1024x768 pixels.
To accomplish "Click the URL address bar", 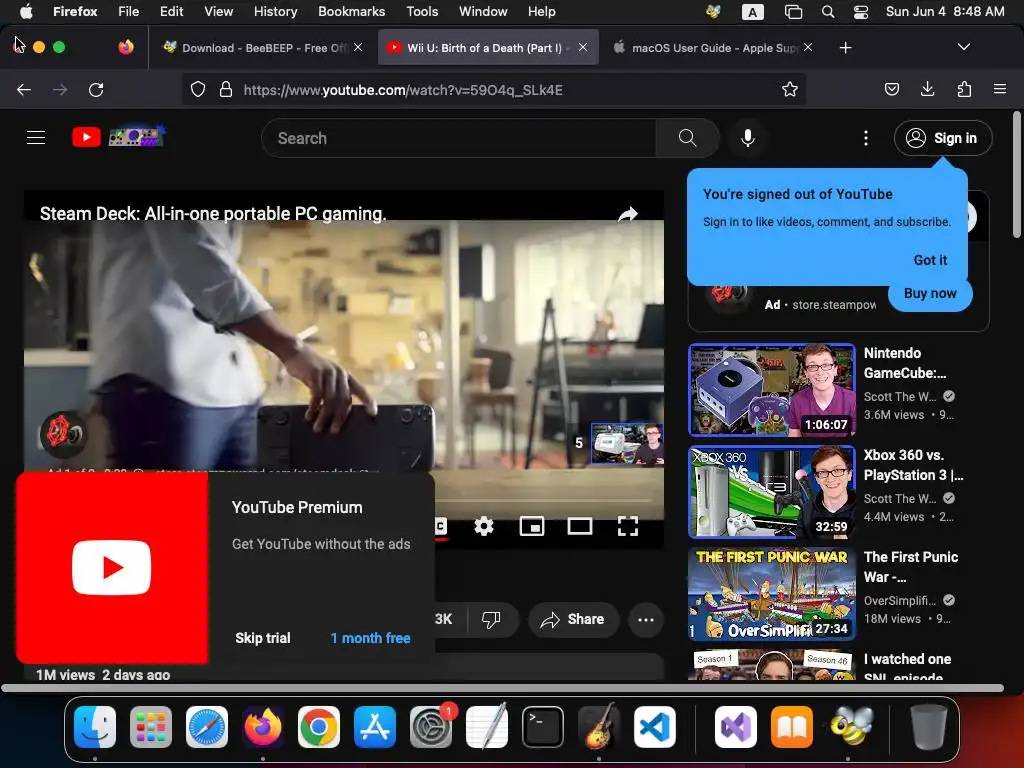I will click(x=494, y=89).
